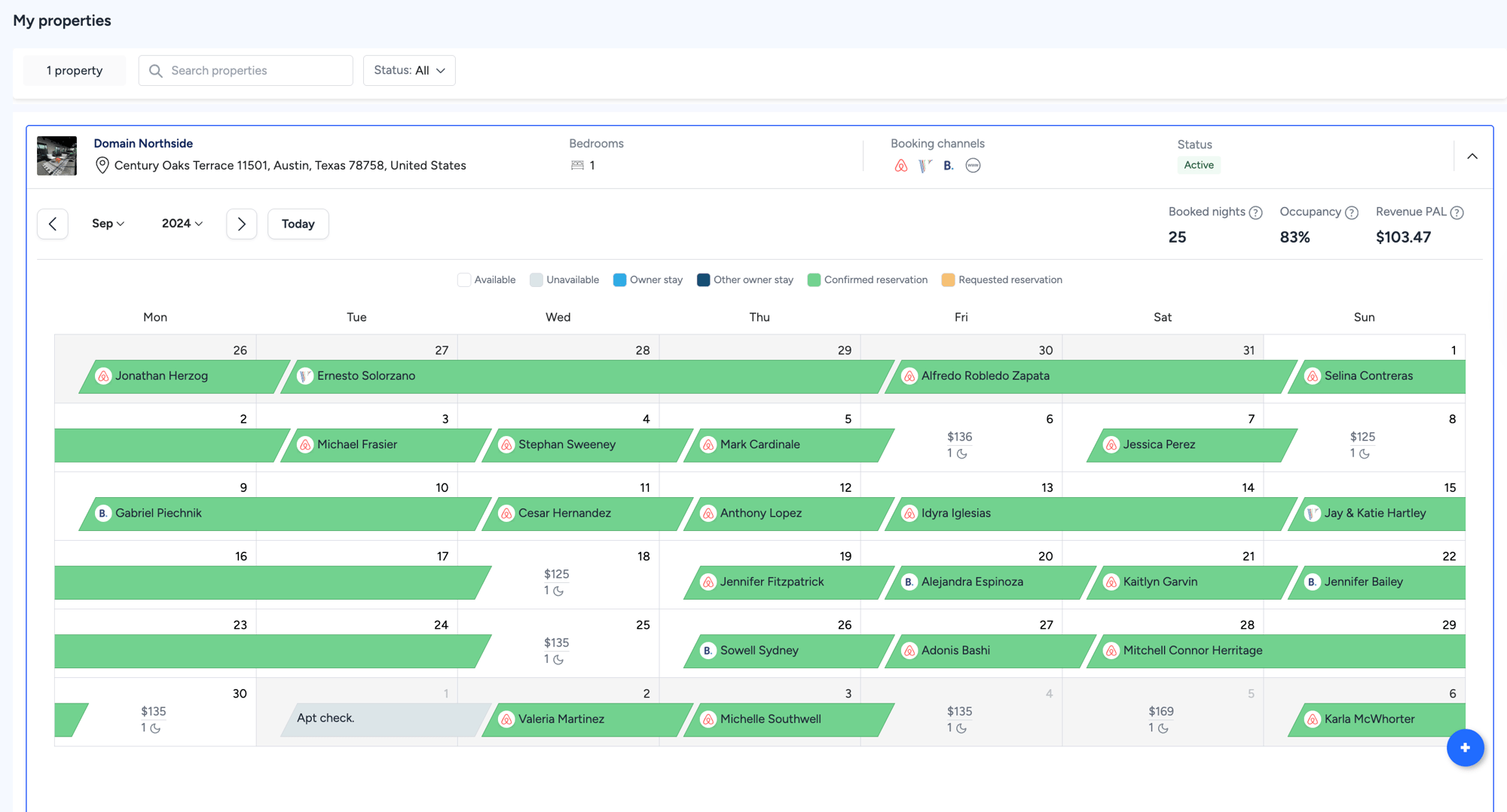Screen dimensions: 1507x812
Task: Focus the Search properties field
Action: 246,70
